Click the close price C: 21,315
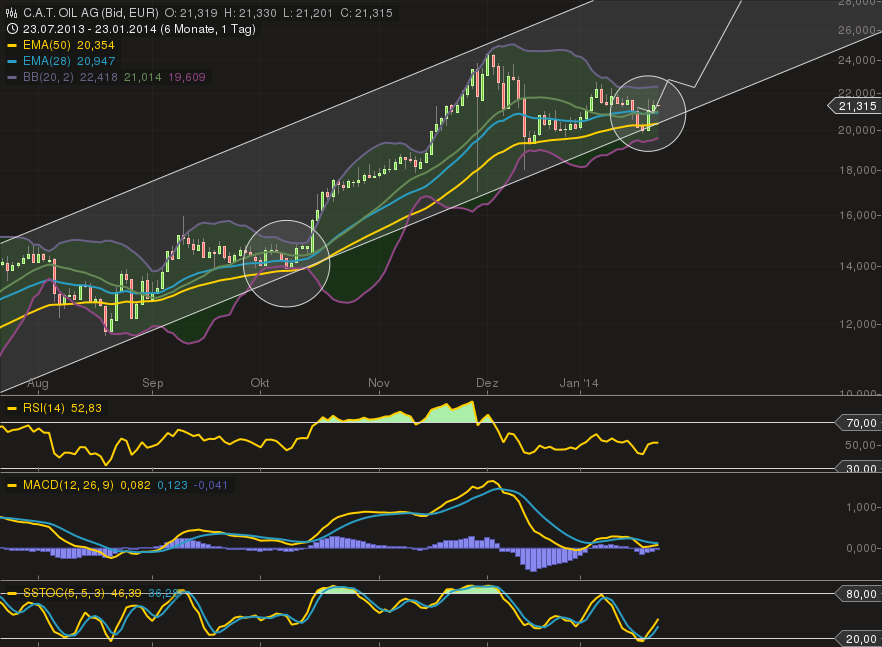 366,13
